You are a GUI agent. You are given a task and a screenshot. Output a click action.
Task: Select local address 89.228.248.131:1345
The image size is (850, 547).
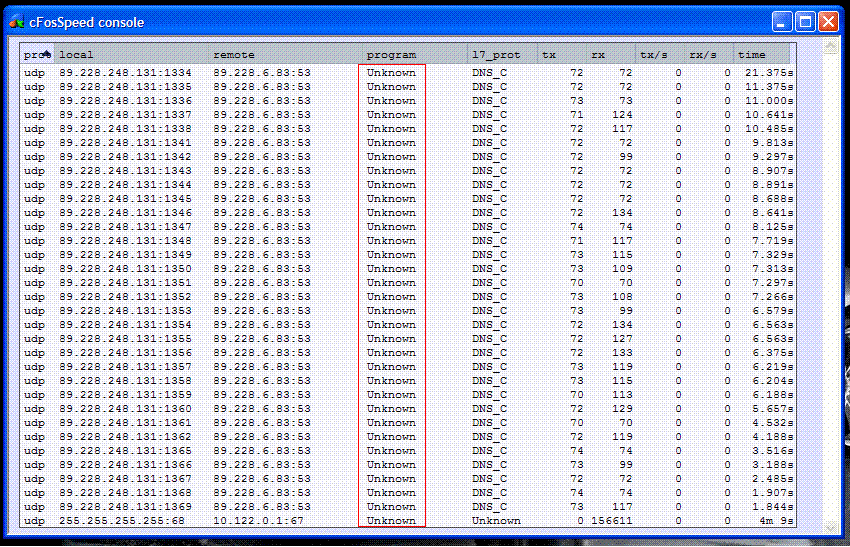125,199
